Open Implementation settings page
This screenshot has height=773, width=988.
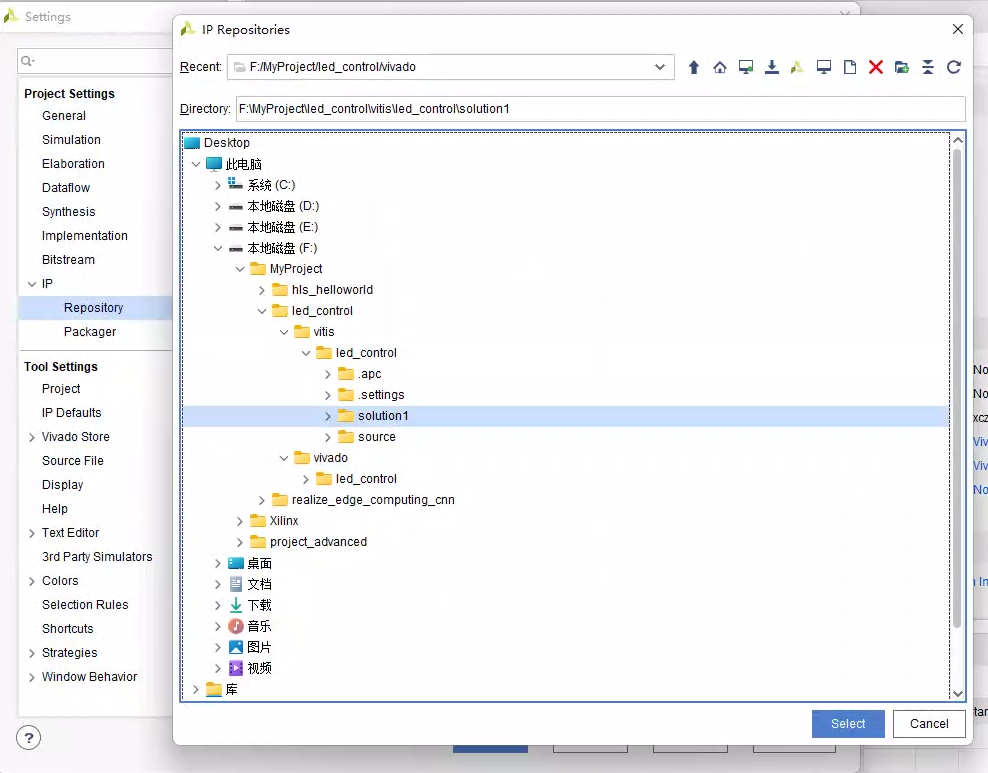click(84, 236)
